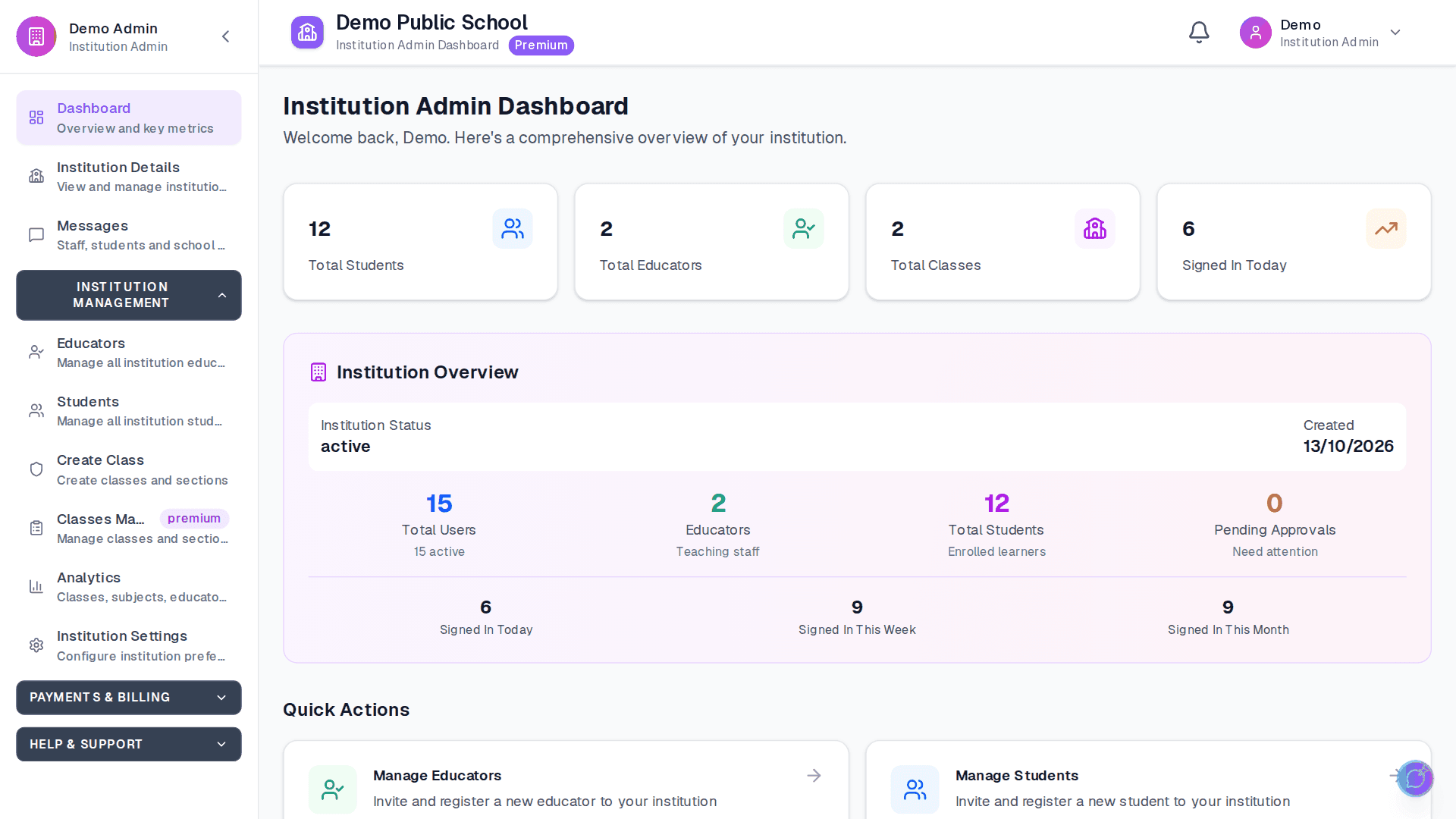
Task: Click the Institution Settings gear icon
Action: tap(36, 645)
